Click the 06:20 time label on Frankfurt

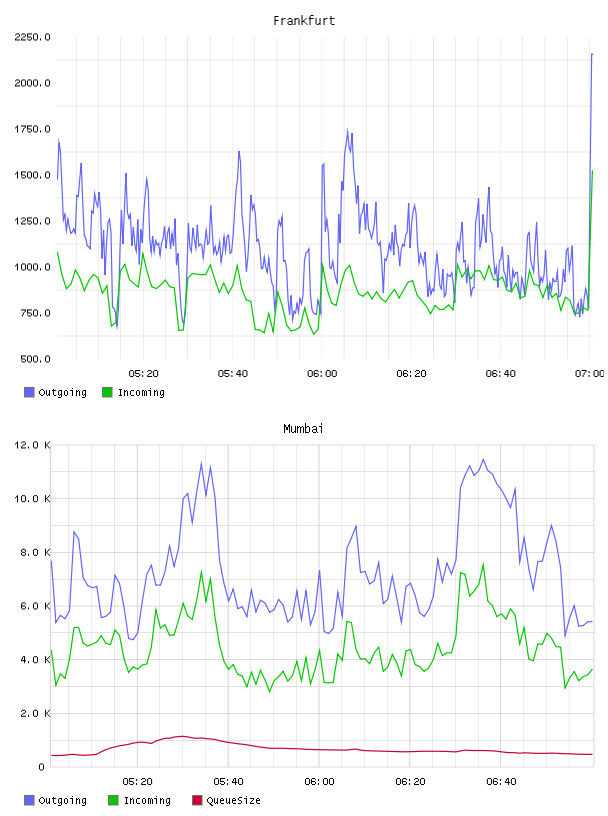pyautogui.click(x=411, y=374)
